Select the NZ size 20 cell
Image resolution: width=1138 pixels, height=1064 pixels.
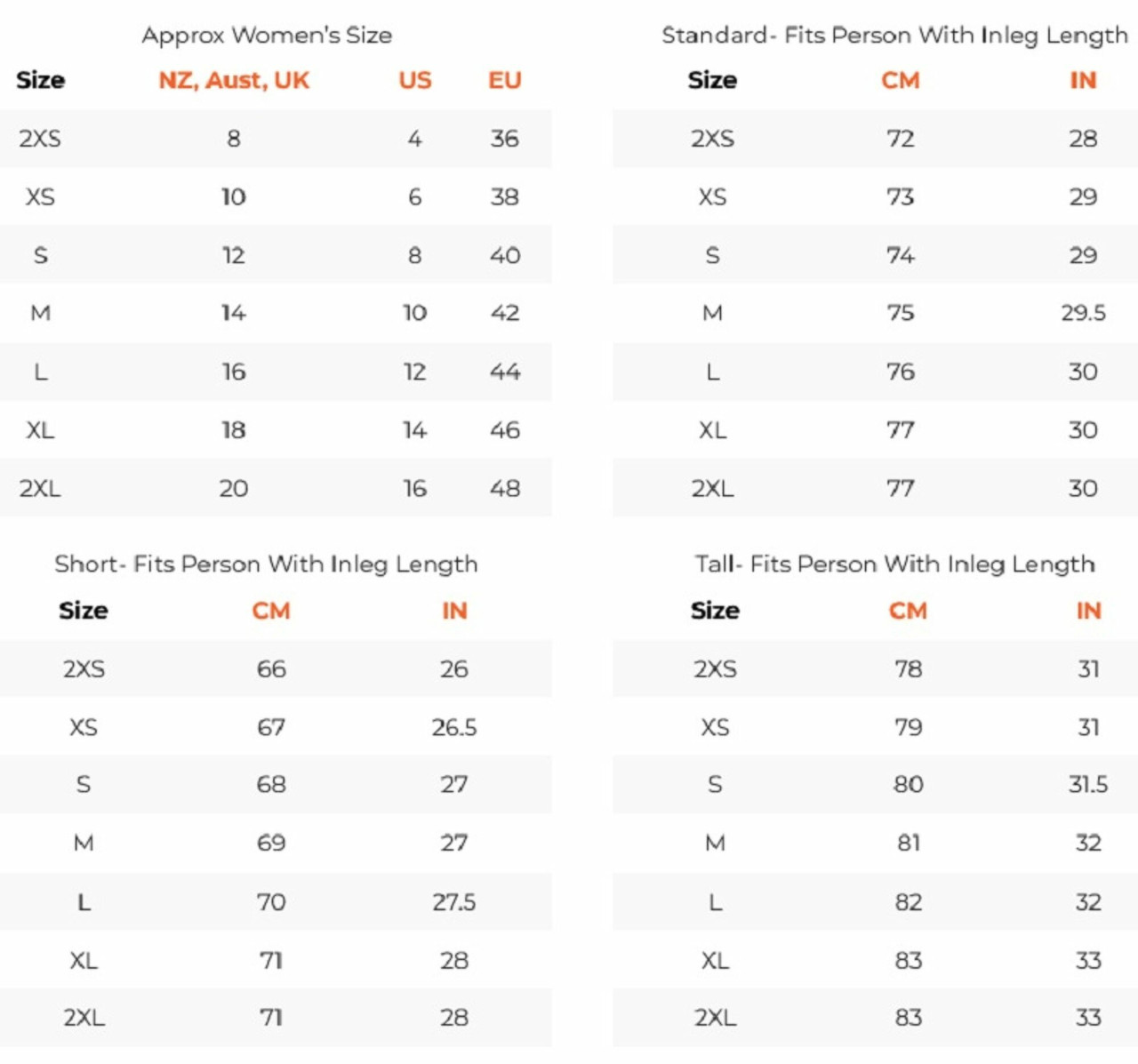point(234,489)
